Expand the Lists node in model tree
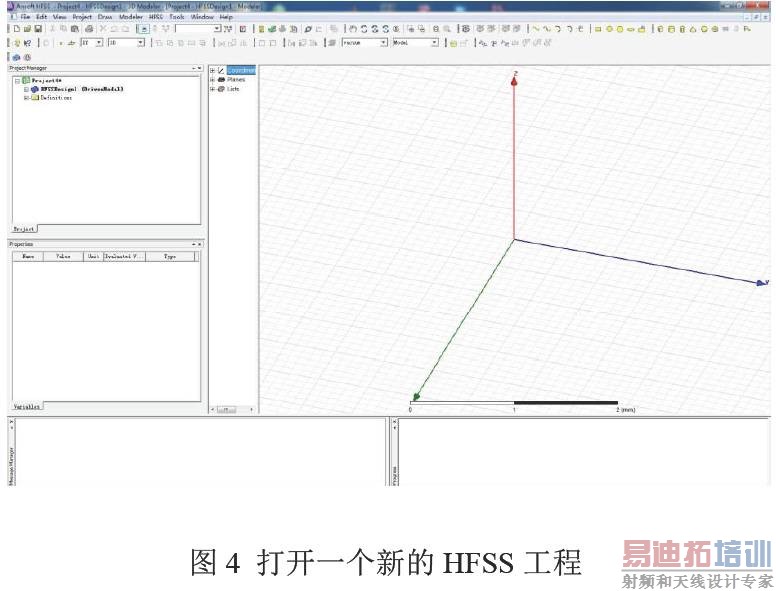776x591 pixels. (212, 89)
